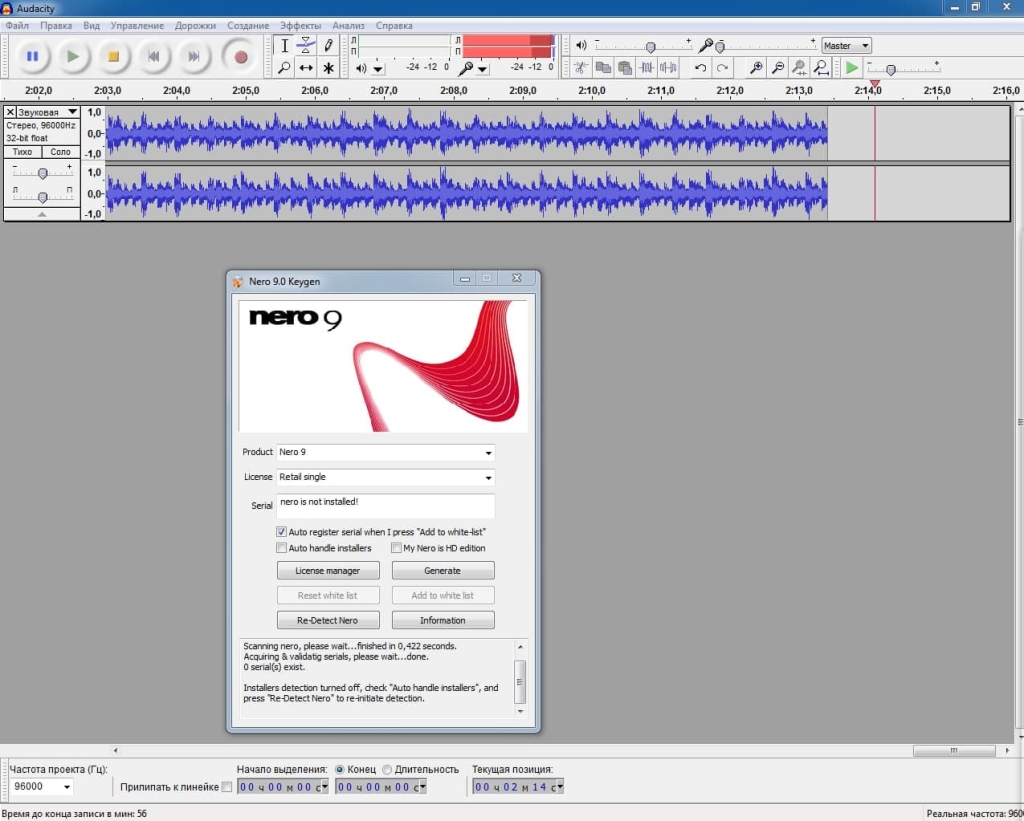
Task: Click the input microphone icon near slider
Action: (x=705, y=46)
